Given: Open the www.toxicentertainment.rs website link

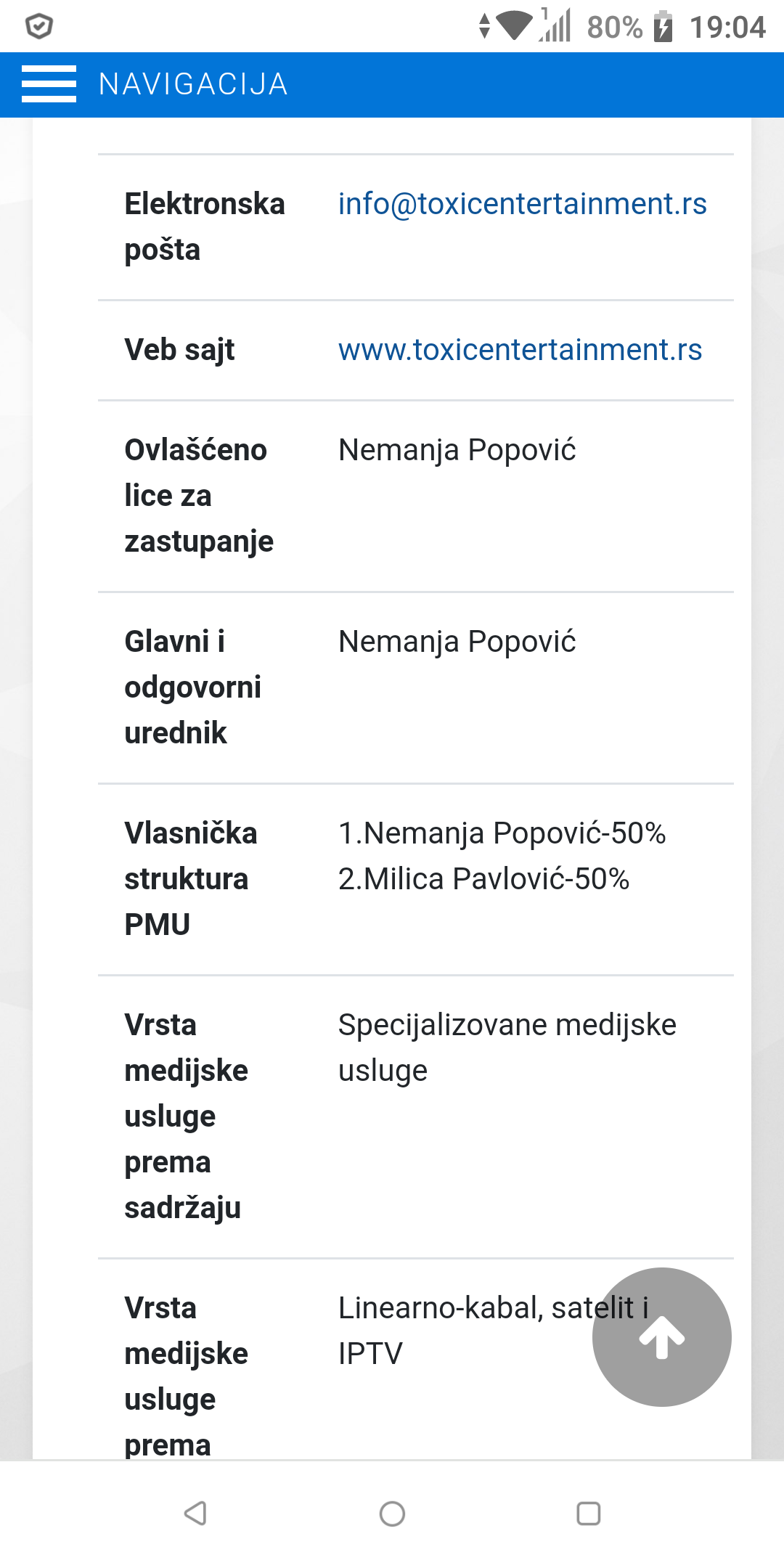Looking at the screenshot, I should pos(520,350).
